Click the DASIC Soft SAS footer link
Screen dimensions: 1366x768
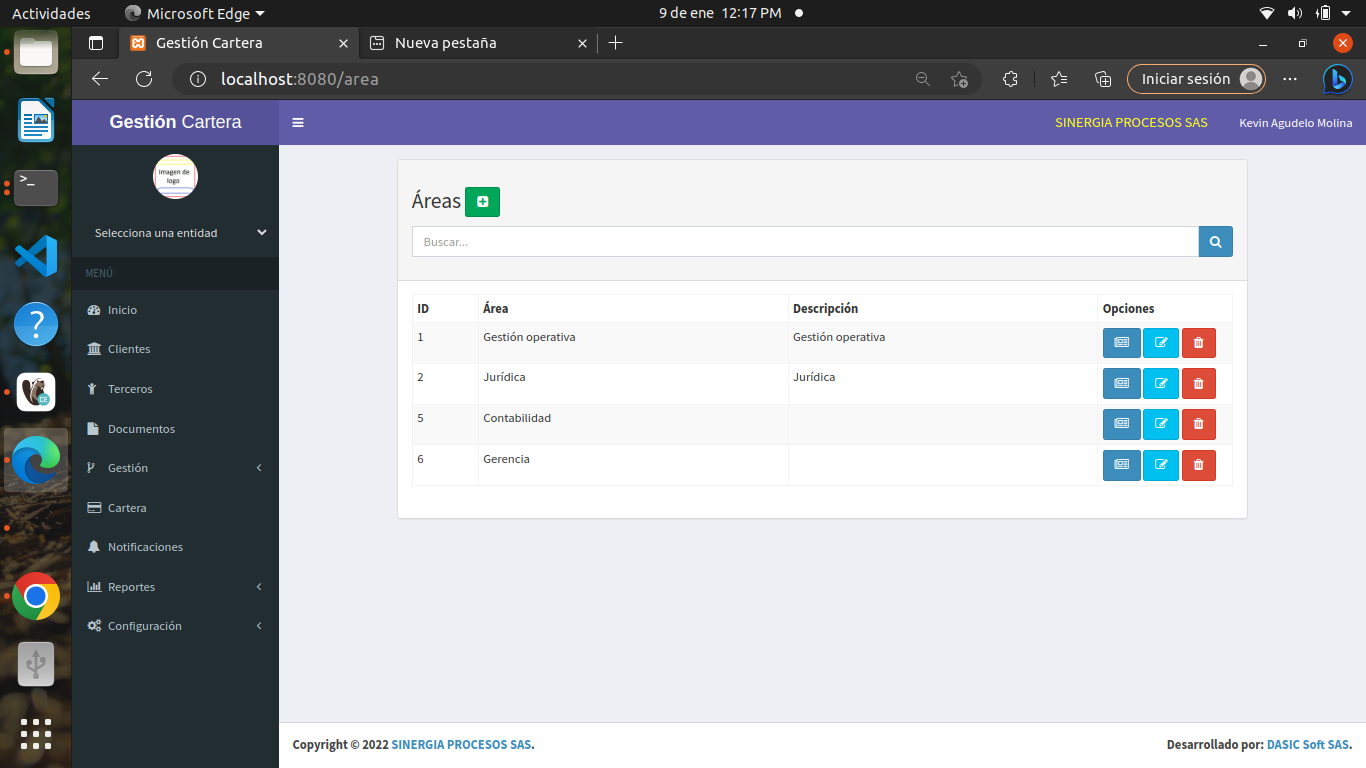coord(1307,745)
